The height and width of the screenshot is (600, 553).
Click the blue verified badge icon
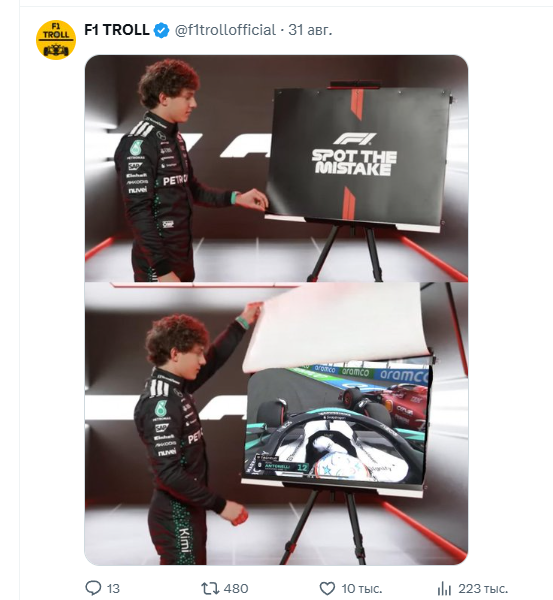tap(161, 30)
